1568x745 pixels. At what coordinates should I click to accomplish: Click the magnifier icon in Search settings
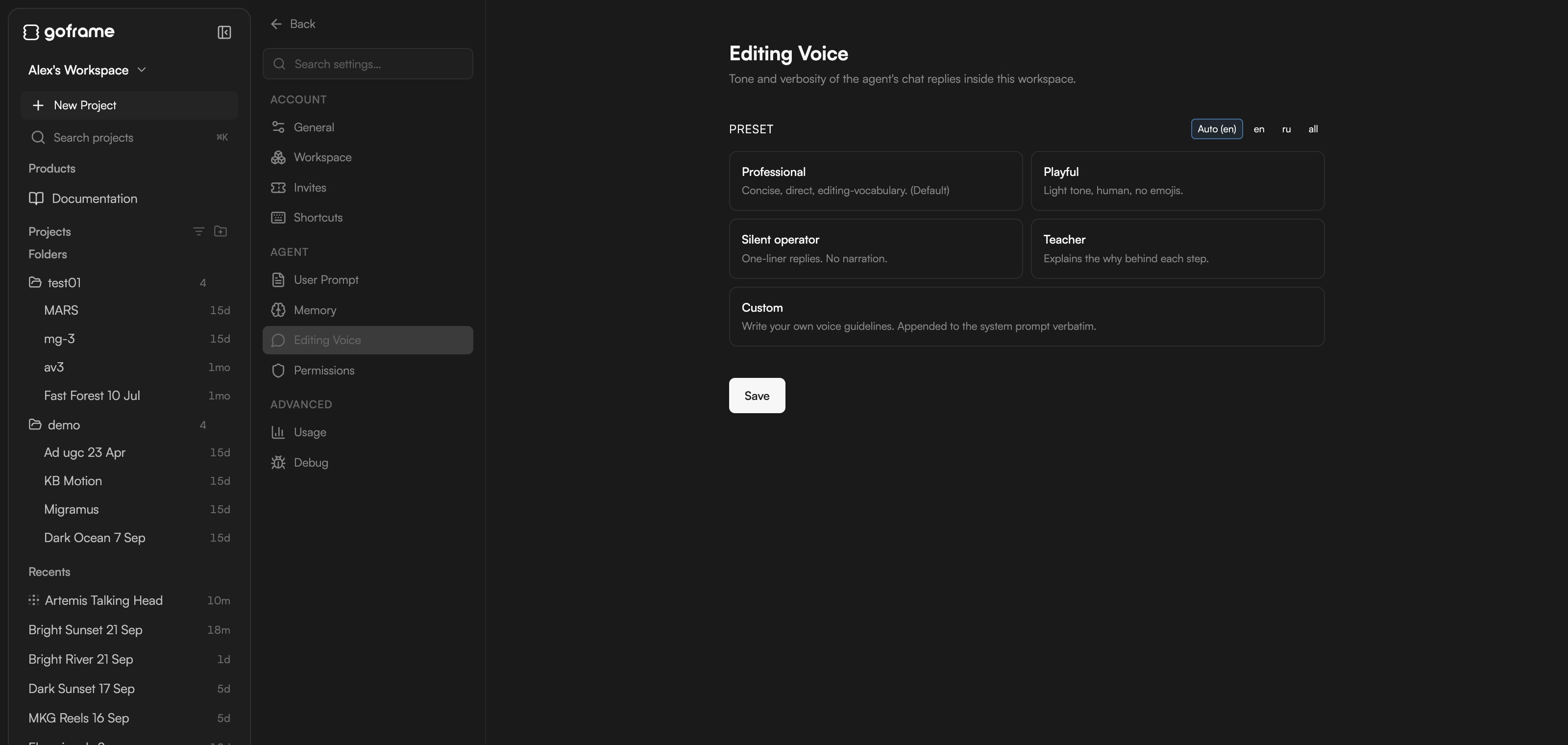pos(279,64)
